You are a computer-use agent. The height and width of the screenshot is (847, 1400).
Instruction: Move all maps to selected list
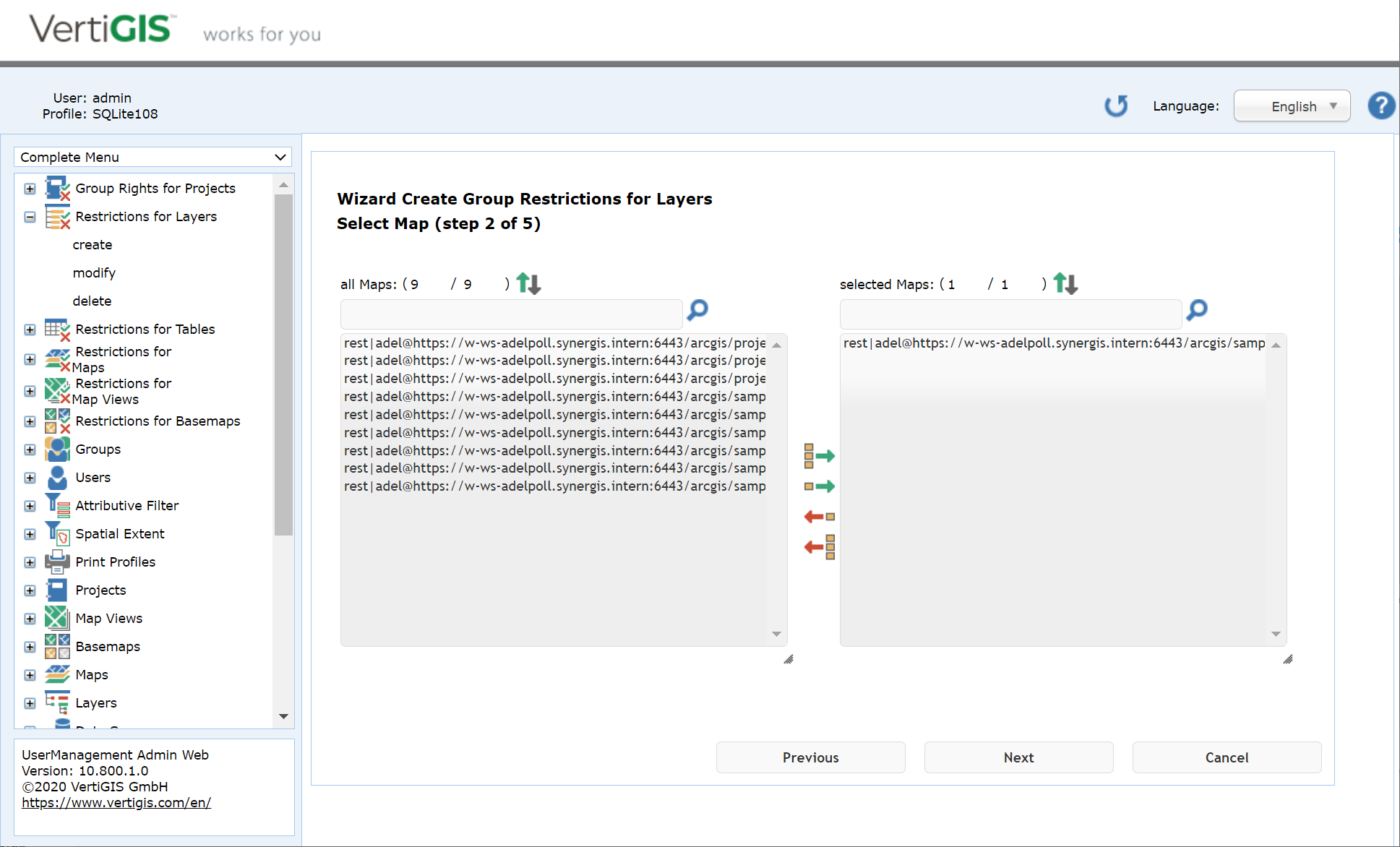point(819,455)
